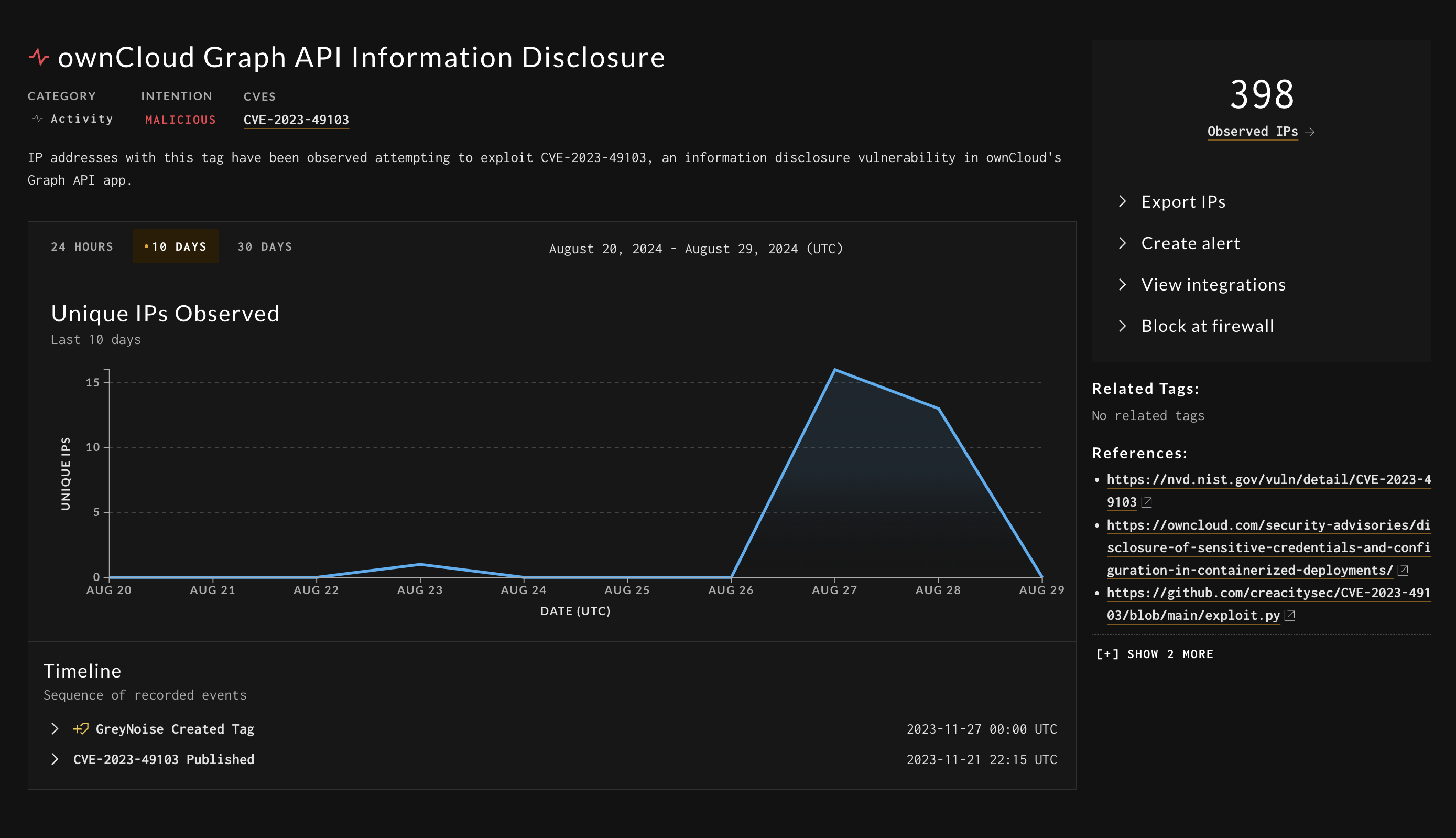Click the red activity pulse icon beside title
Image resolution: width=1456 pixels, height=838 pixels.
coord(39,57)
